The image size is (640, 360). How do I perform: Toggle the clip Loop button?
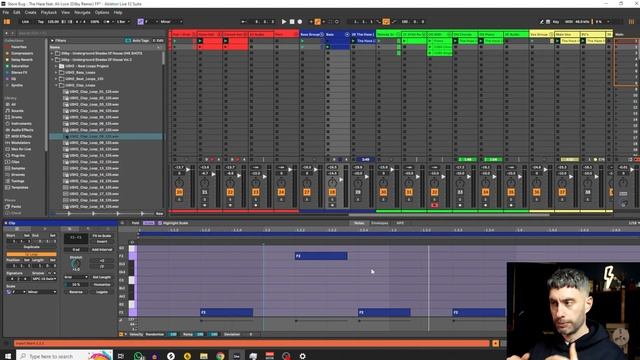31,254
